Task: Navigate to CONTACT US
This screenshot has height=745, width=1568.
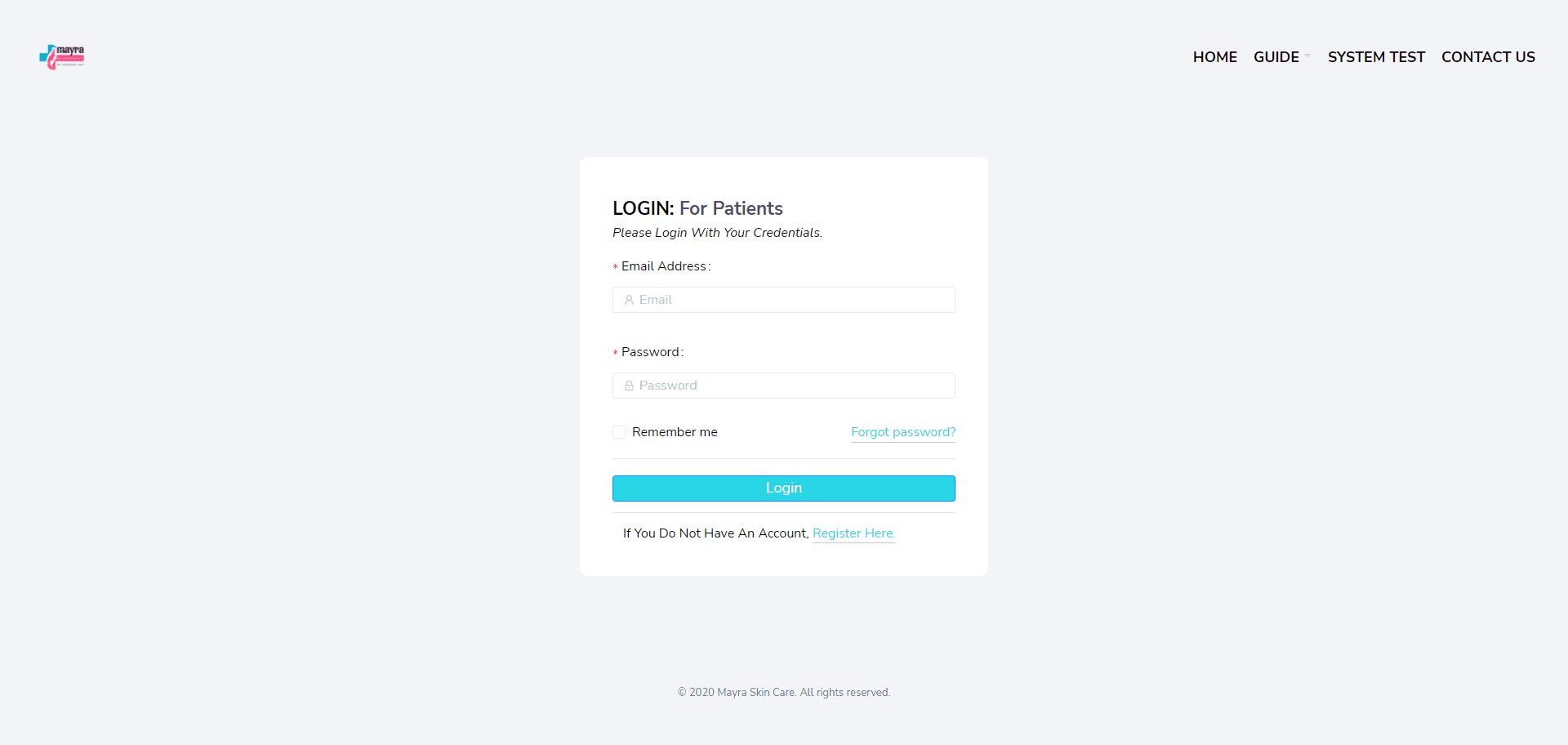Action: pyautogui.click(x=1488, y=57)
